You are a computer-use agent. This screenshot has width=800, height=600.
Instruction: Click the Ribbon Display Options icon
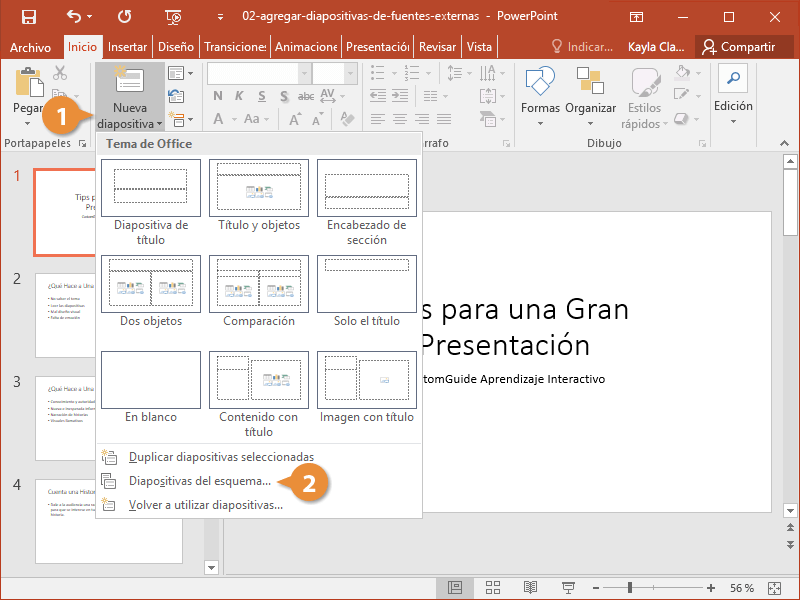click(x=636, y=17)
